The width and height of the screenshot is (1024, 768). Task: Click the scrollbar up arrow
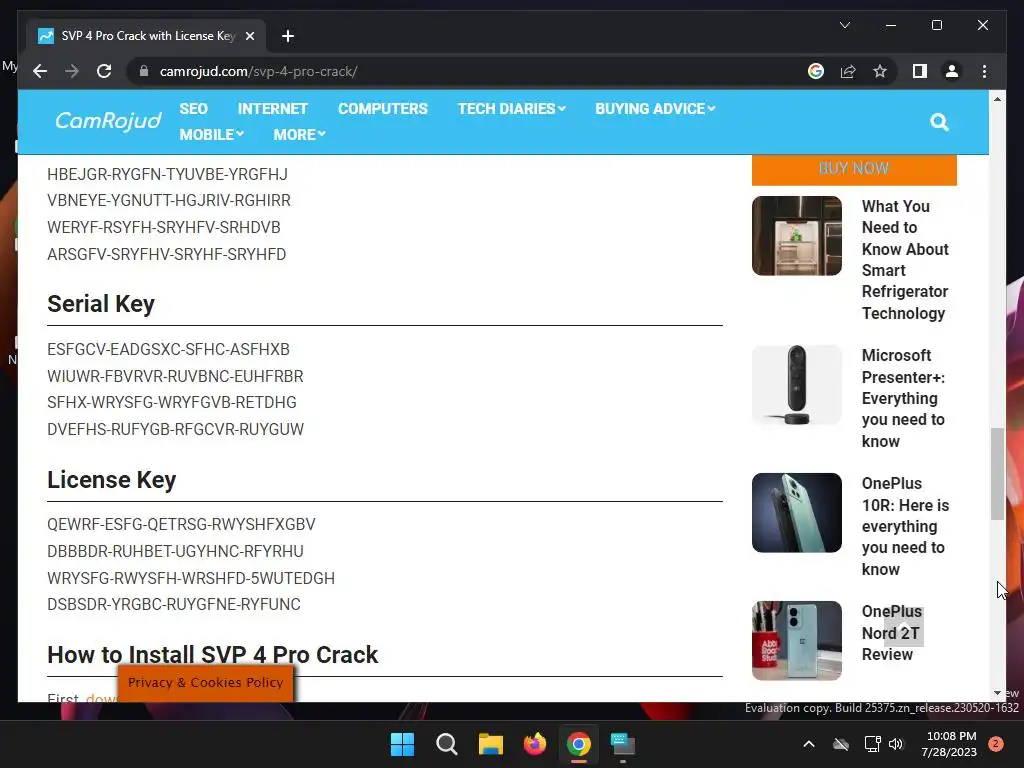coord(997,99)
